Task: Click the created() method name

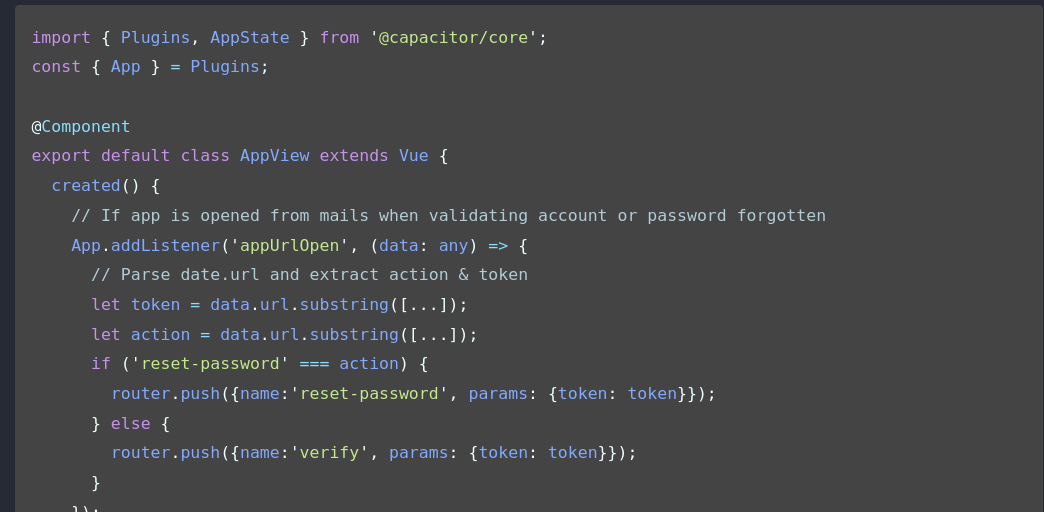Action: [x=86, y=186]
